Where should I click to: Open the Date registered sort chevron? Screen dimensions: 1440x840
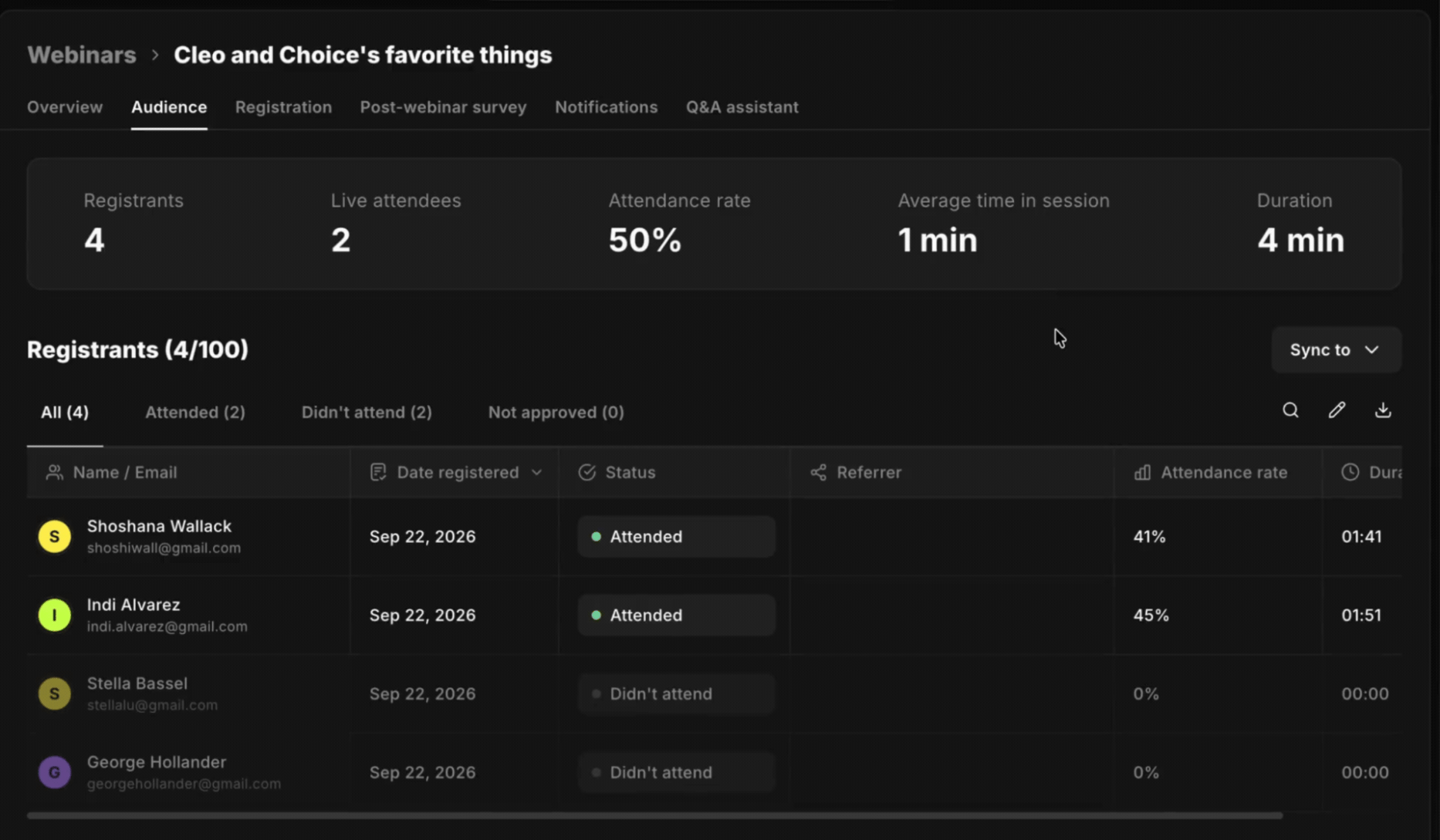(537, 473)
